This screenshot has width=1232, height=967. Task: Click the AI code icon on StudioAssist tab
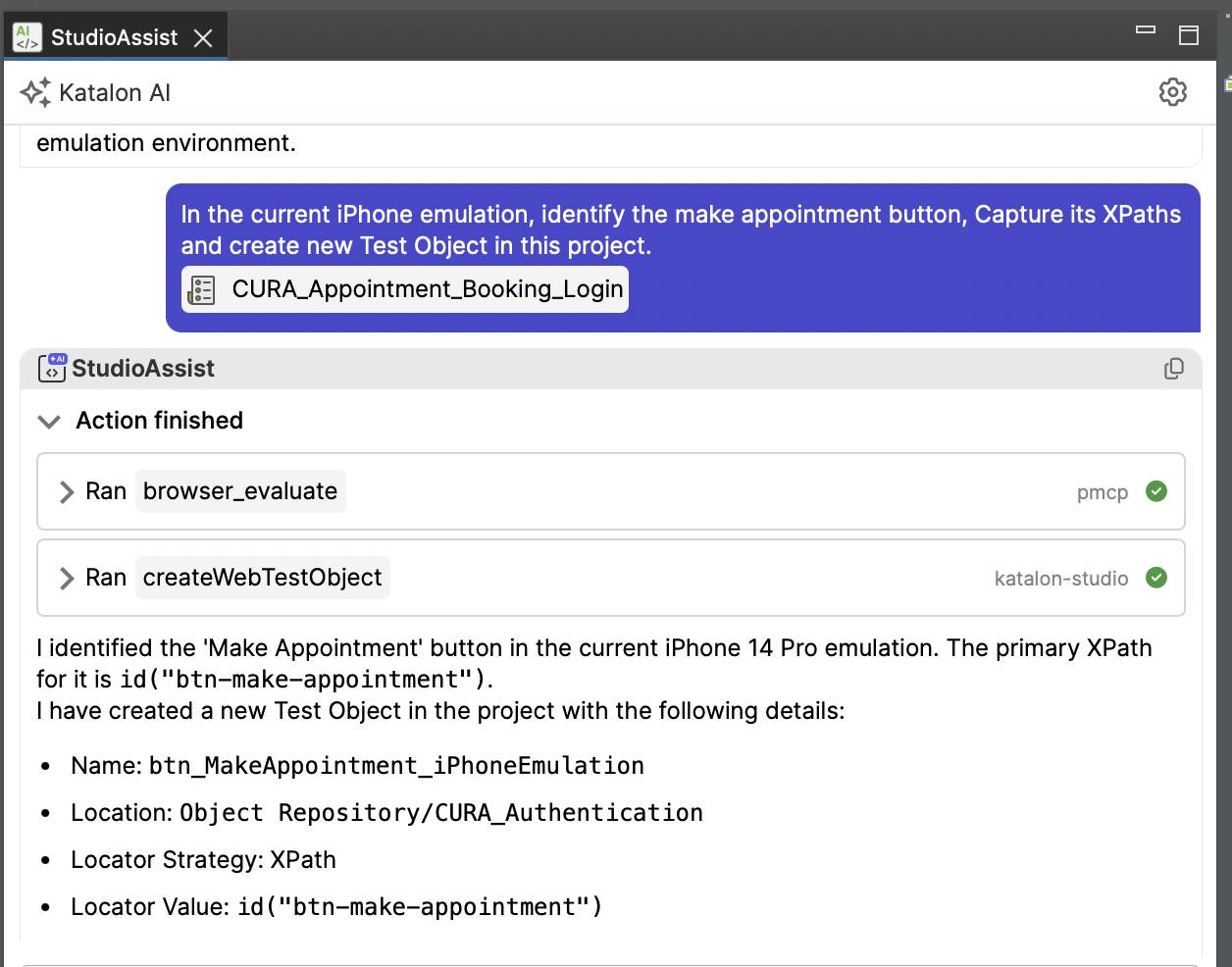26,36
